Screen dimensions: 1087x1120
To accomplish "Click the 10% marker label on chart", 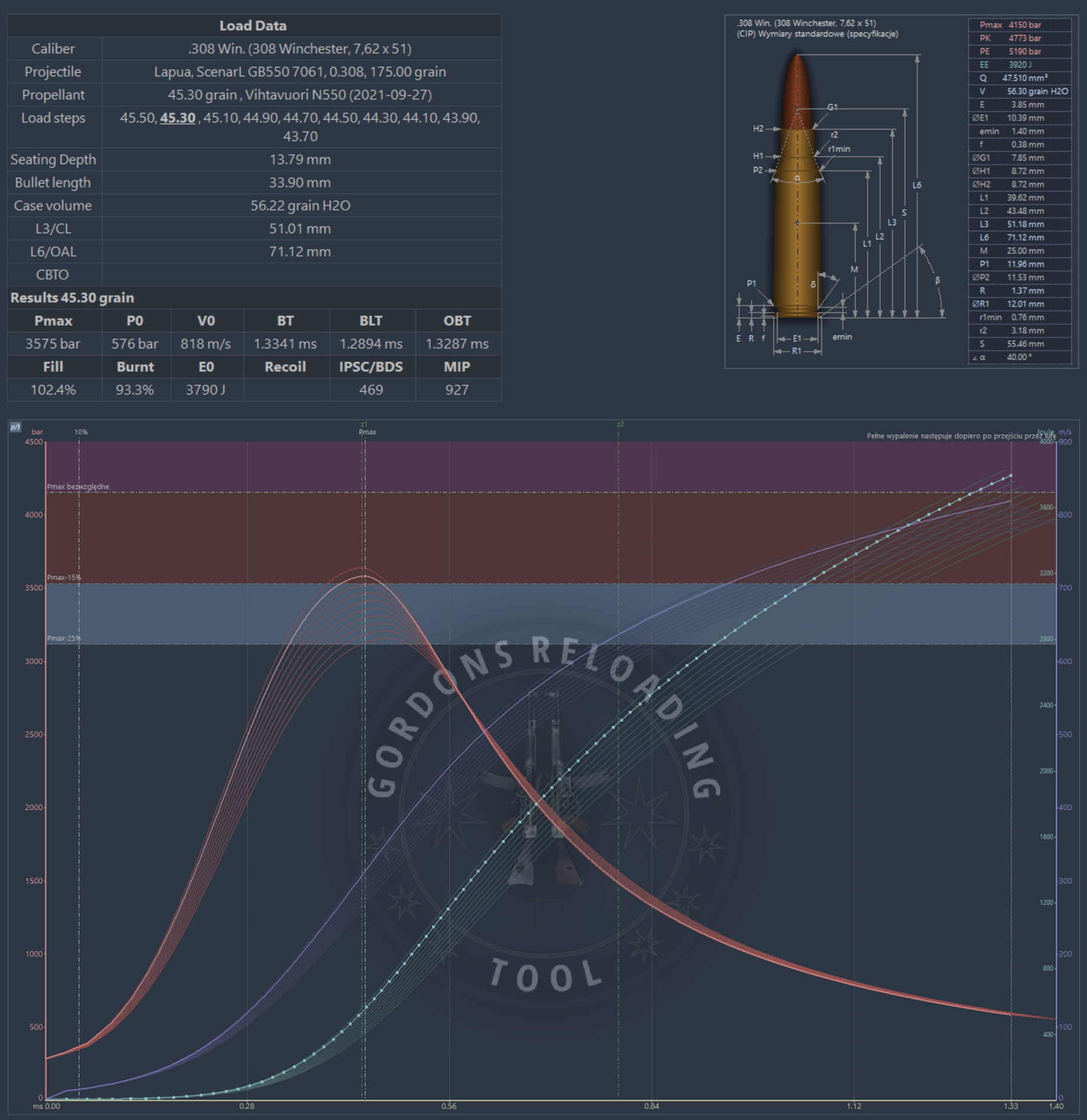I will coord(81,432).
